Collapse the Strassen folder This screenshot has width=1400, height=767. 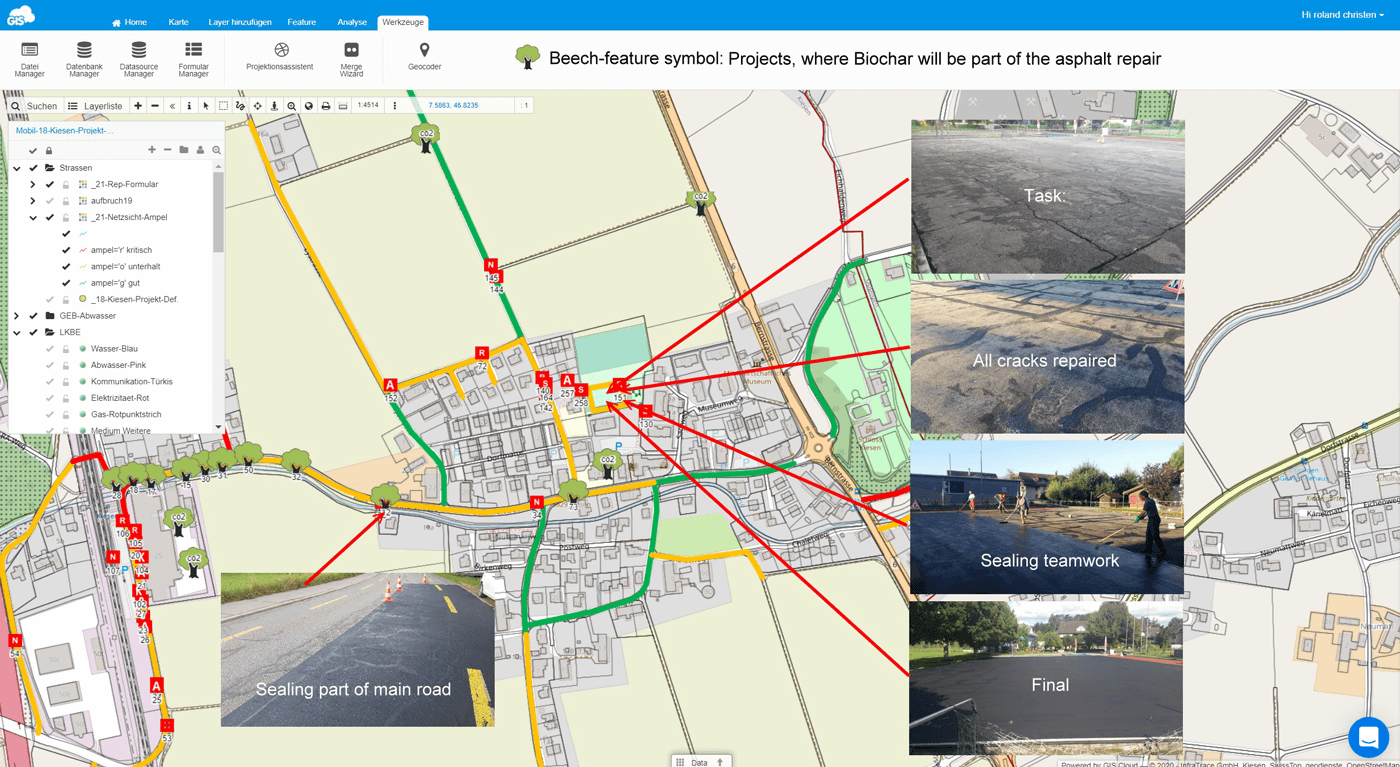tap(16, 168)
